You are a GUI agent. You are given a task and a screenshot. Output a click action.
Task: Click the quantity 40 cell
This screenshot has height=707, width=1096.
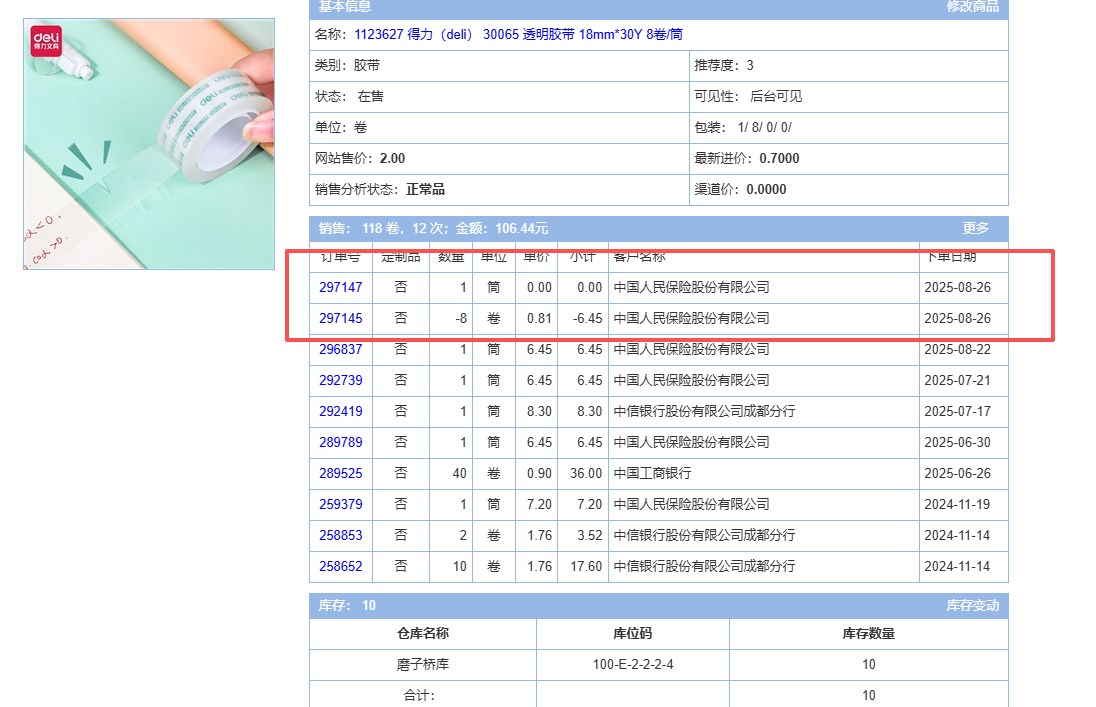tap(451, 473)
